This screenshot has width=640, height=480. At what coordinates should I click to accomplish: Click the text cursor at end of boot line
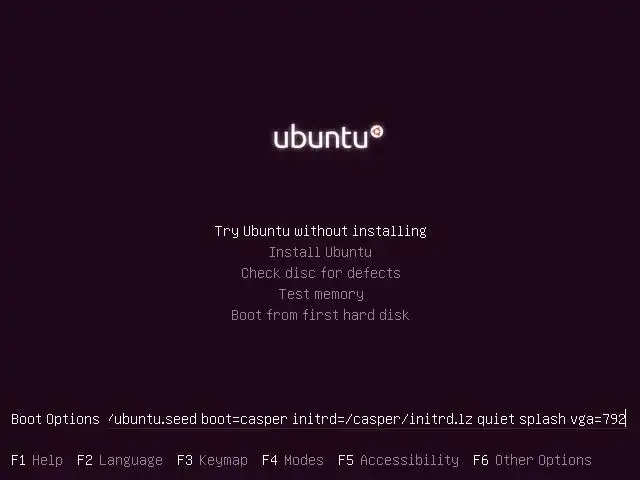[626, 419]
